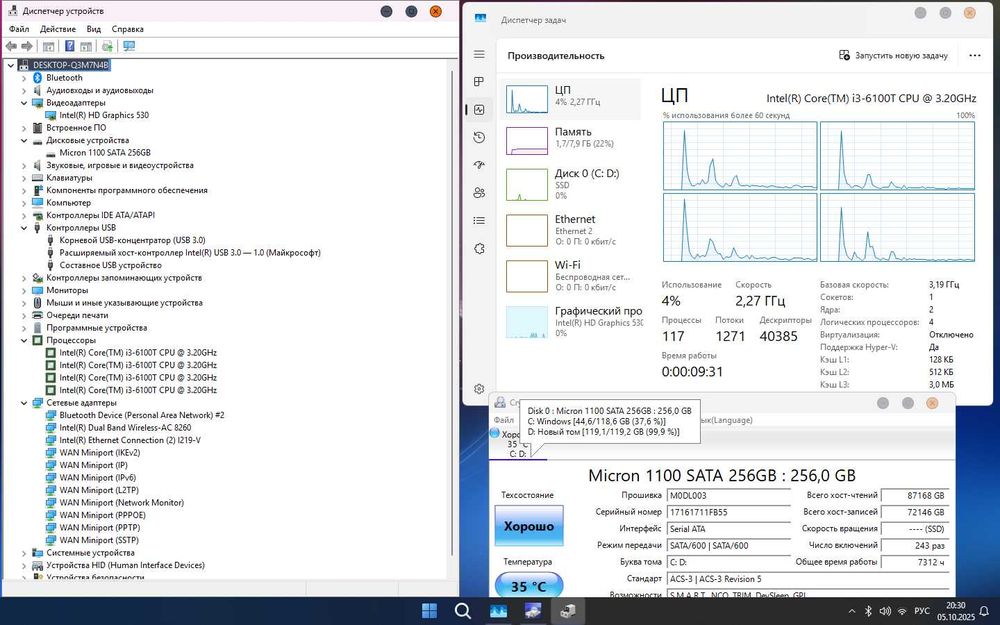Click the РУС input language indicator
1000x625 pixels.
point(922,611)
